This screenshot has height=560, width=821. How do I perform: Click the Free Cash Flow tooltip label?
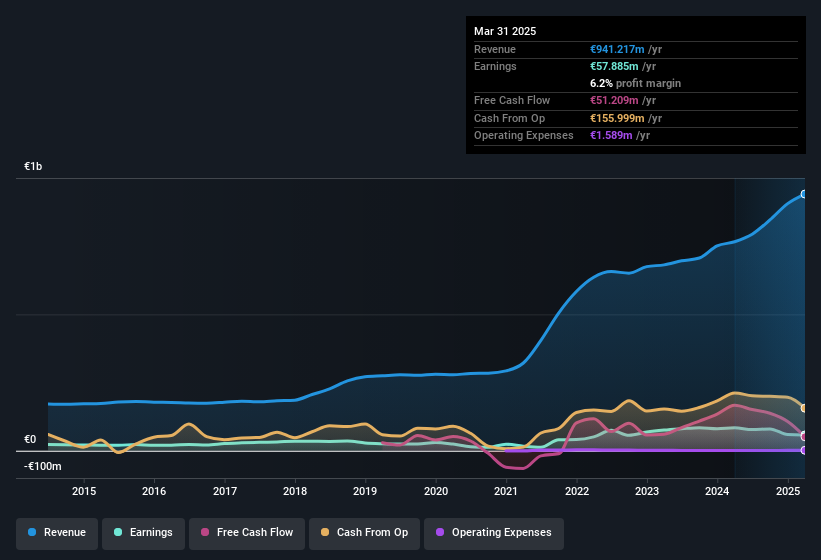coord(512,100)
